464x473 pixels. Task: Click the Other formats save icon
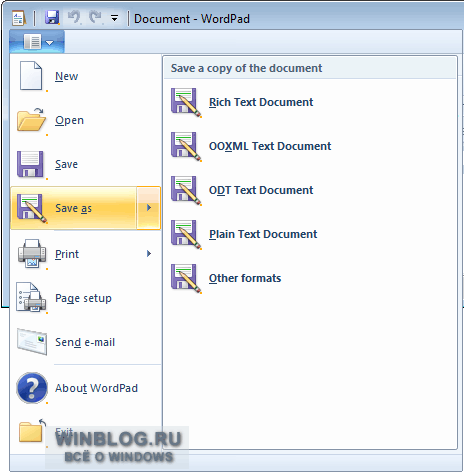[186, 278]
